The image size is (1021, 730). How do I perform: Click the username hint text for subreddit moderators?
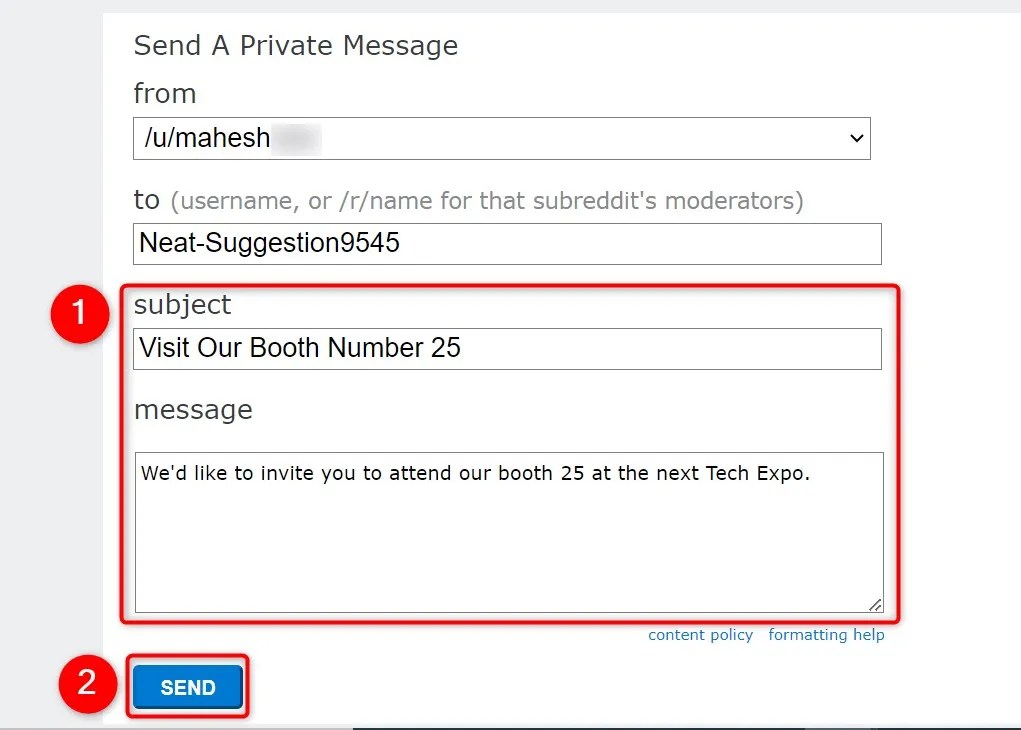click(490, 200)
